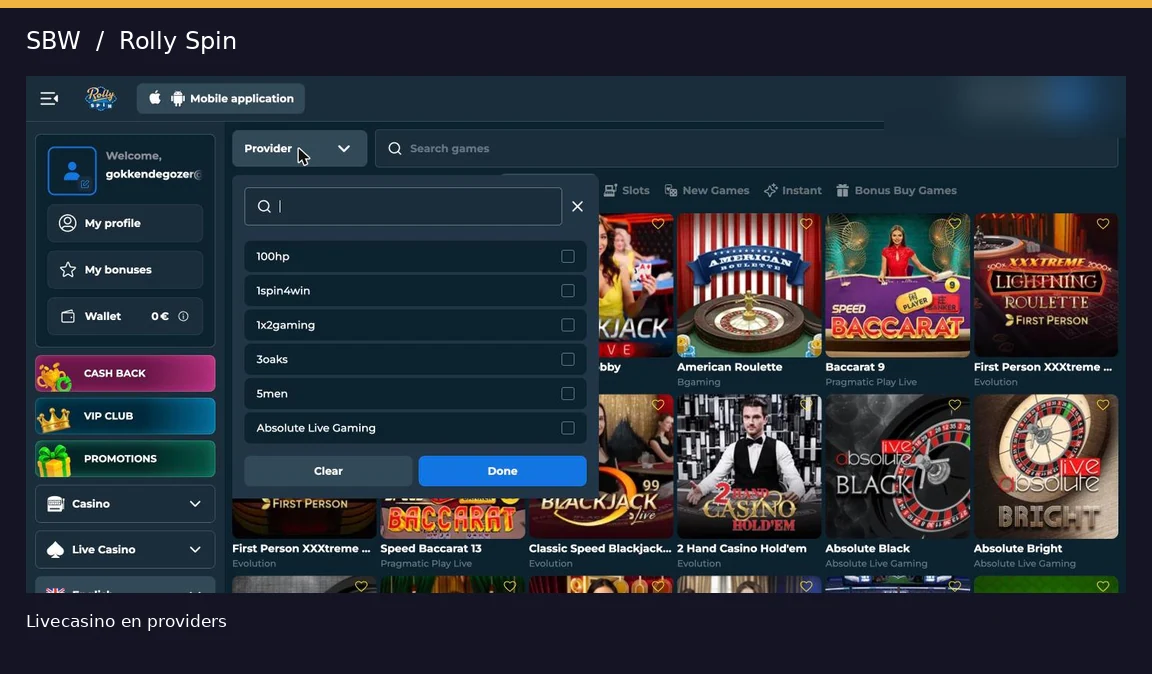1152x674 pixels.
Task: Switch to the Slots tab
Action: [627, 190]
